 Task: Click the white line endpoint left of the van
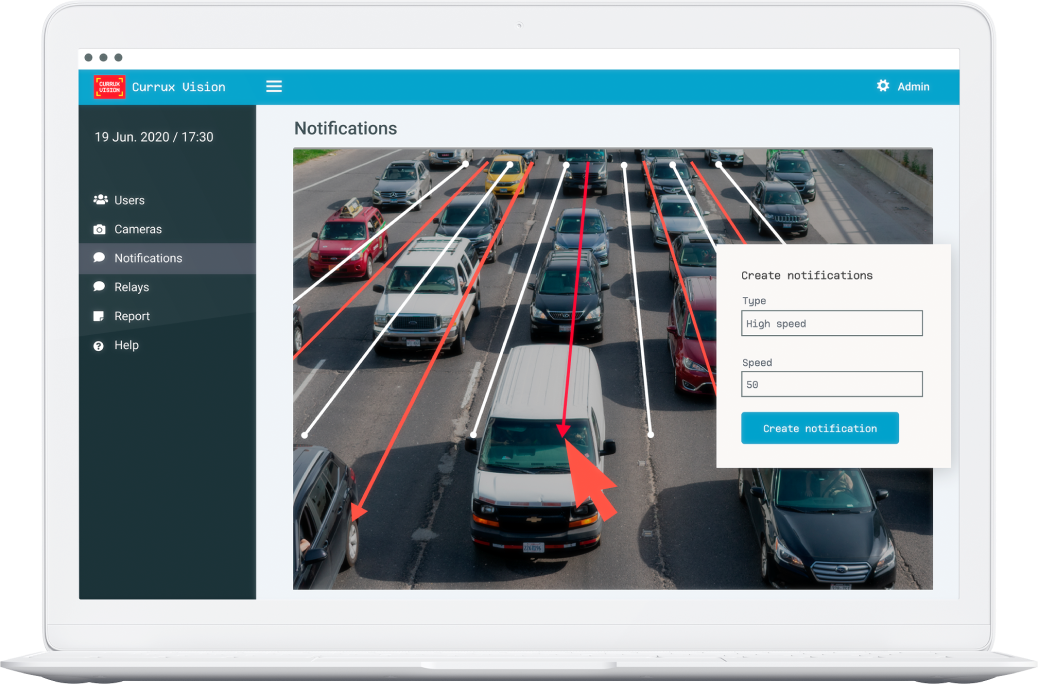(x=473, y=435)
